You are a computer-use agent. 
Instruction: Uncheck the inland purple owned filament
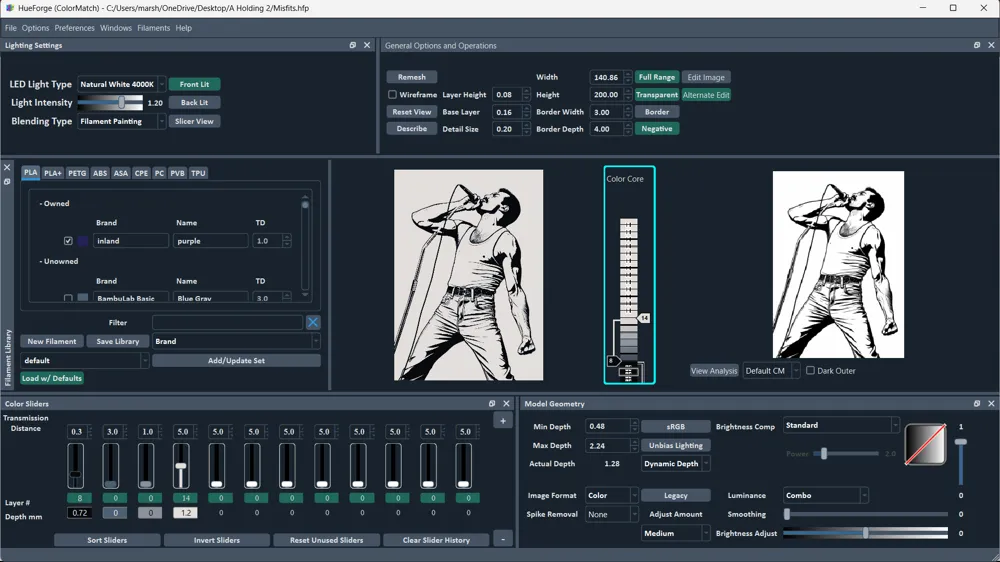pos(68,241)
